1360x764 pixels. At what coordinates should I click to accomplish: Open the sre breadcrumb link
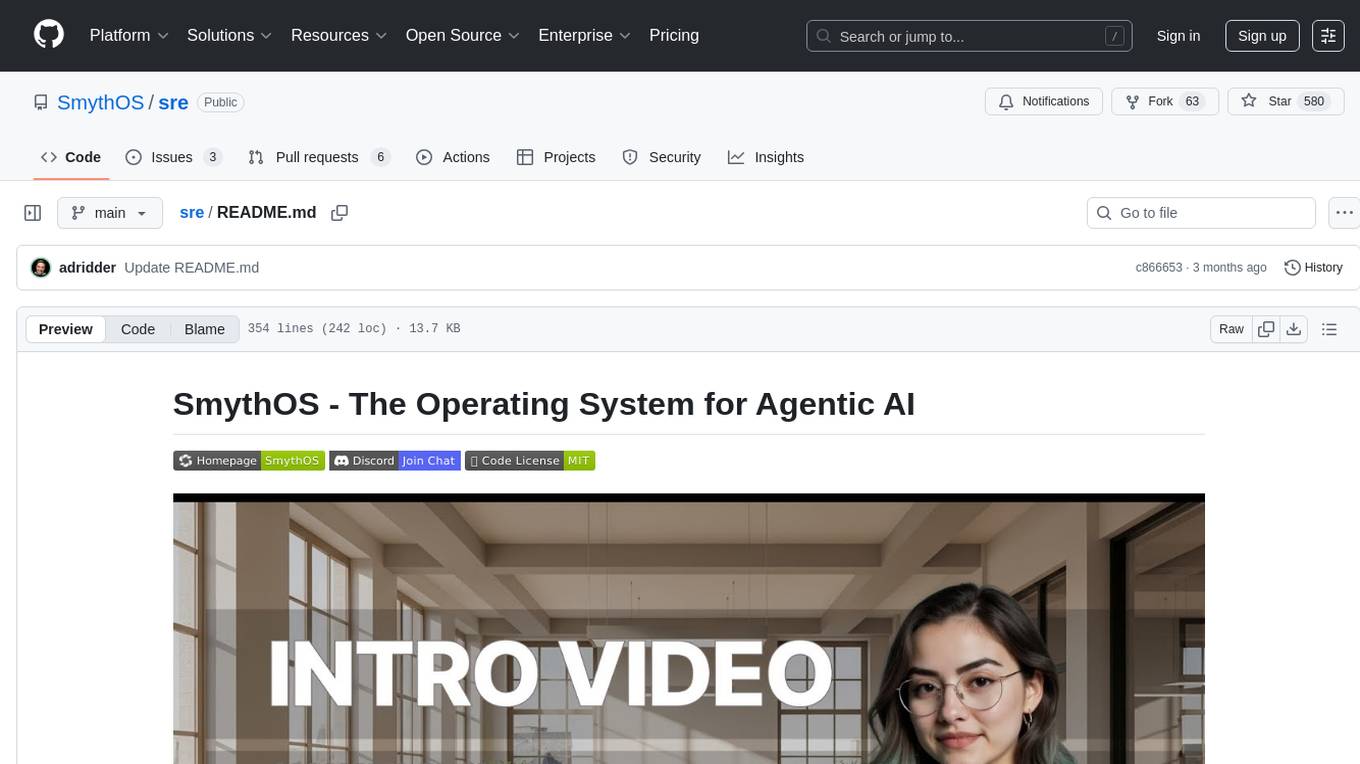pos(192,212)
